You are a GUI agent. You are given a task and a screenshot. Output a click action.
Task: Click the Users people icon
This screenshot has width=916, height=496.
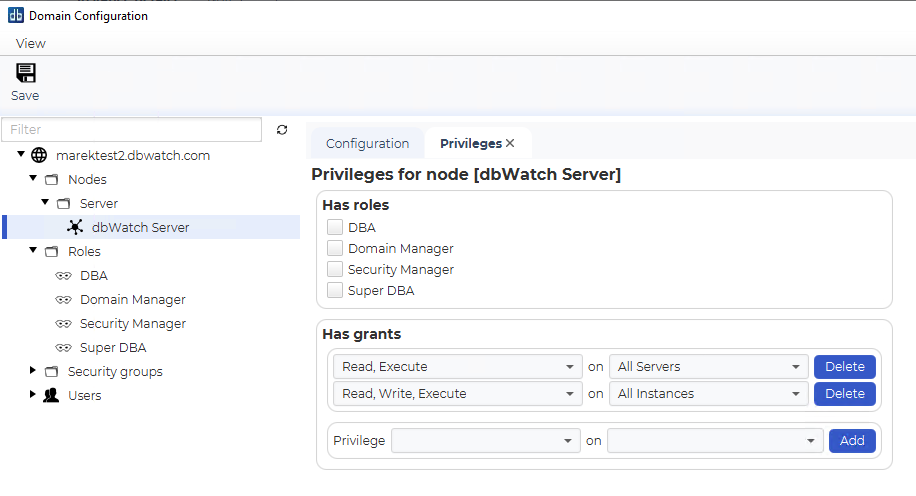tap(51, 396)
